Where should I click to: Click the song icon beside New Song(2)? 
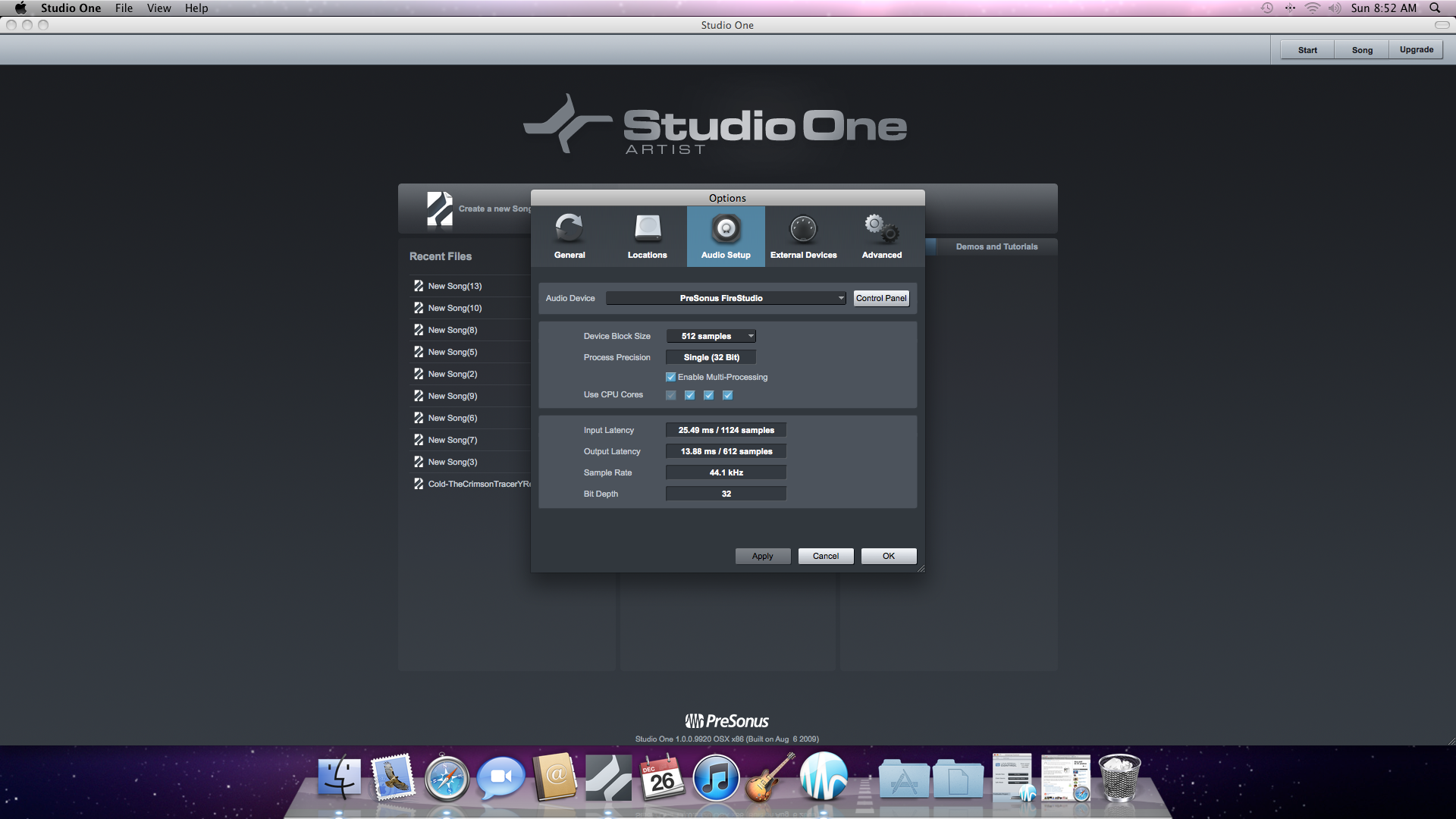[x=419, y=374]
